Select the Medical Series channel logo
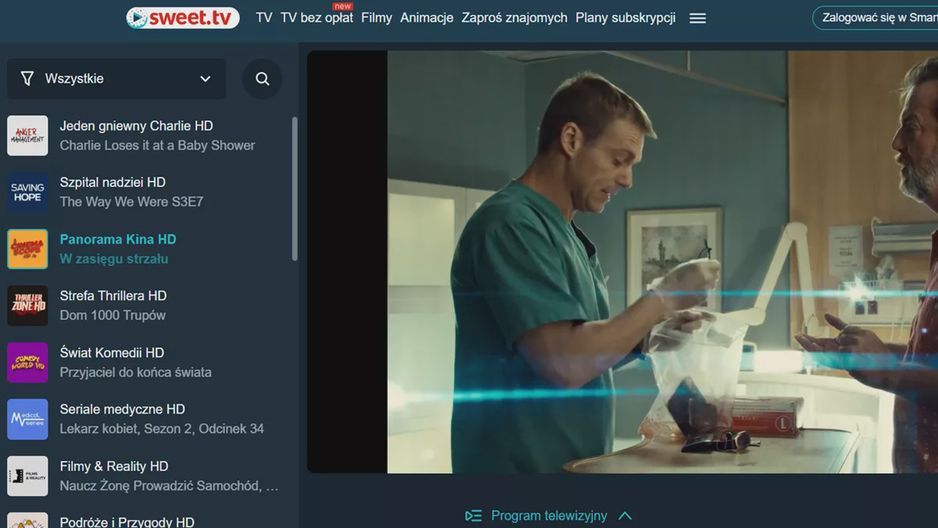The height and width of the screenshot is (528, 938). 28,419
